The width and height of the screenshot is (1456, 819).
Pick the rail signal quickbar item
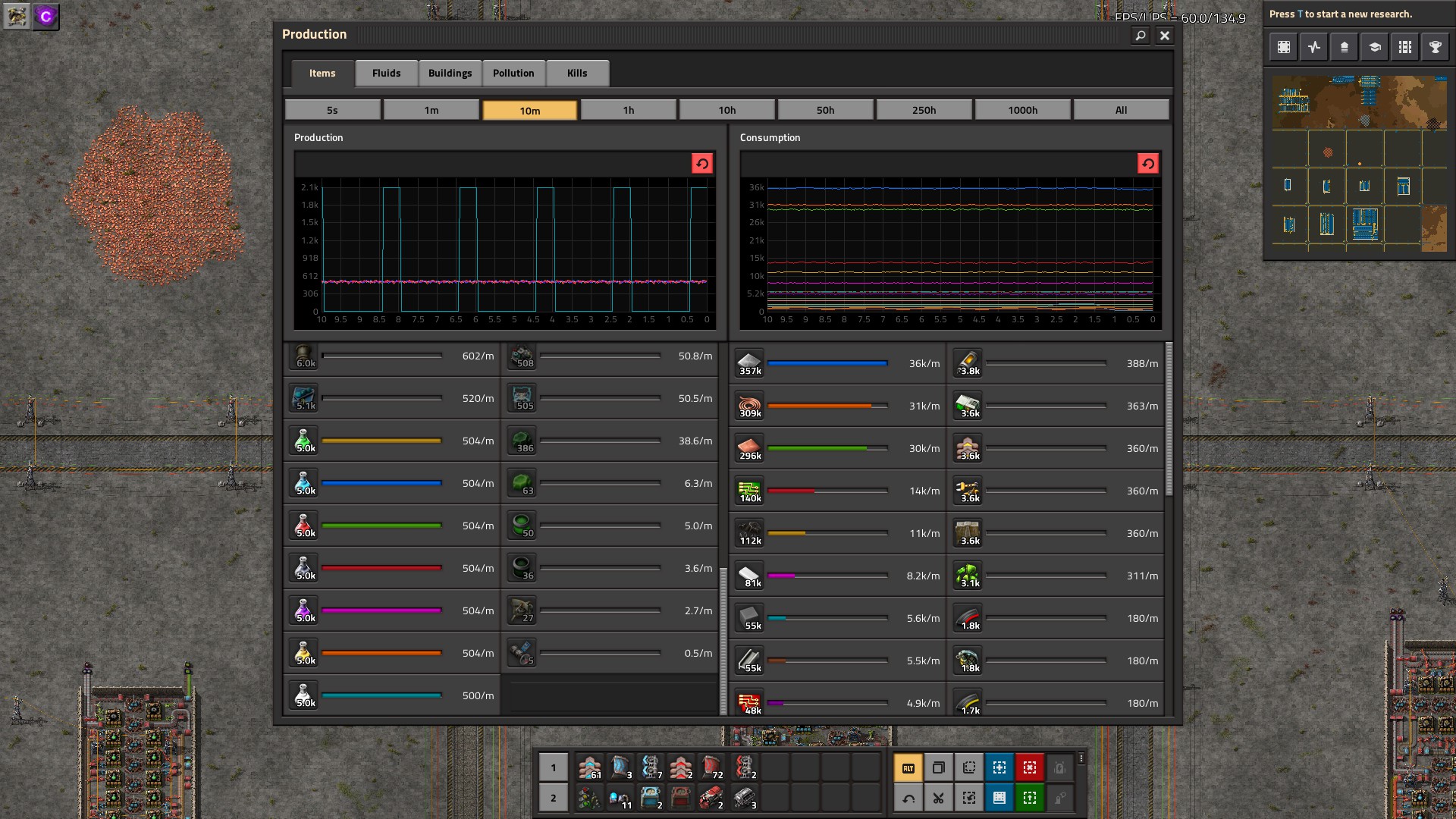pos(590,798)
